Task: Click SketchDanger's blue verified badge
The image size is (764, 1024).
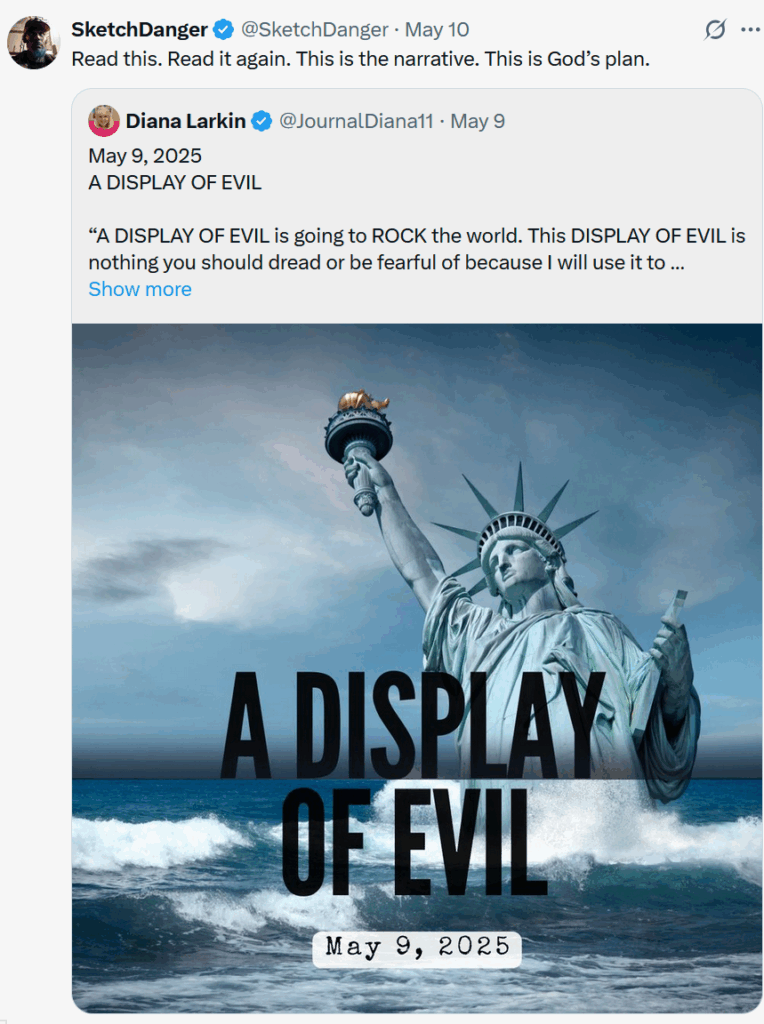Action: [224, 29]
